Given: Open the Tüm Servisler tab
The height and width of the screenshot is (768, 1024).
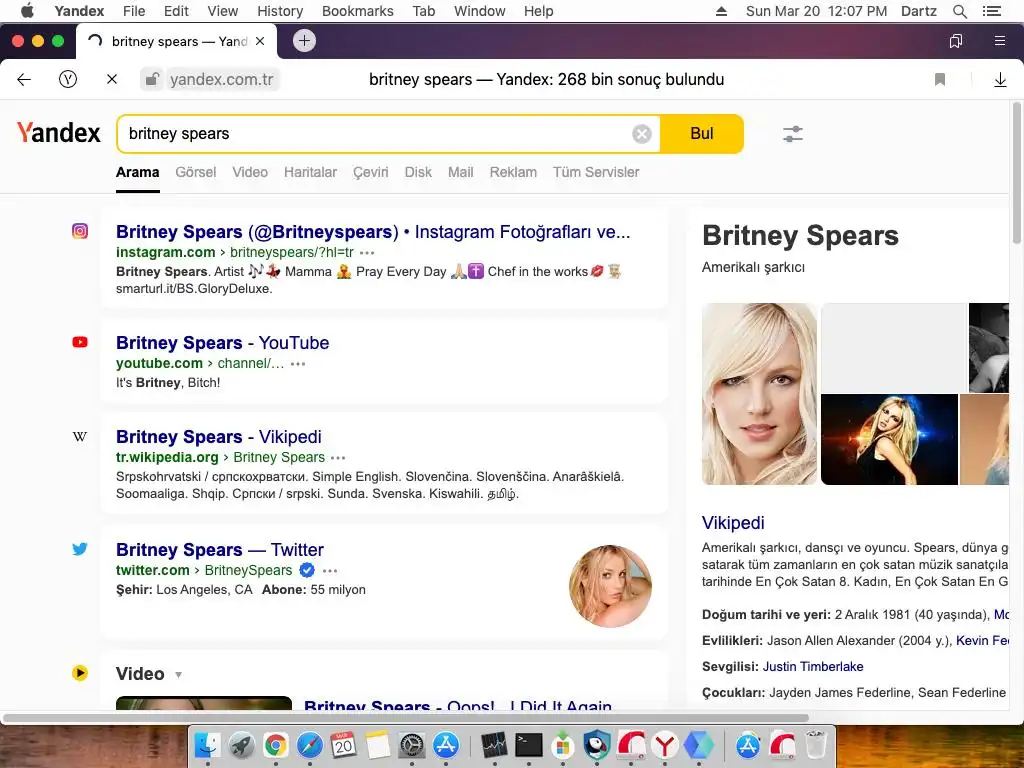Looking at the screenshot, I should coord(596,172).
